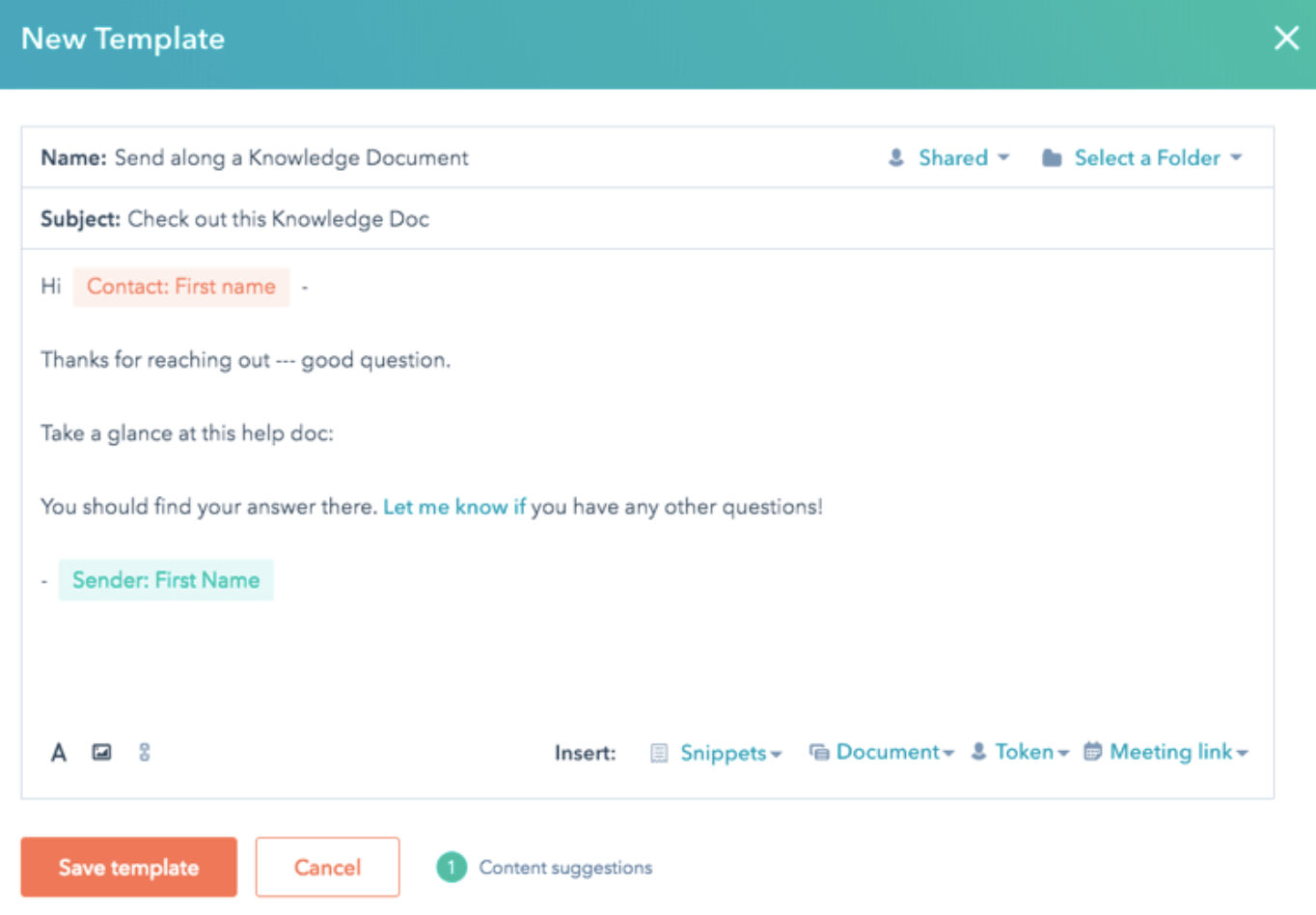Open the Snippets insert menu

click(x=726, y=752)
